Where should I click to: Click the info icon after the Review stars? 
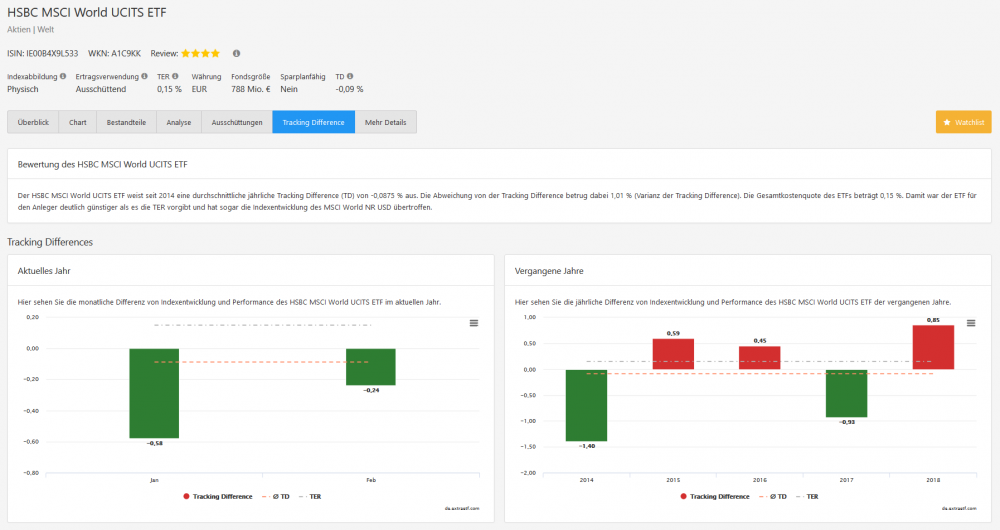click(x=236, y=53)
